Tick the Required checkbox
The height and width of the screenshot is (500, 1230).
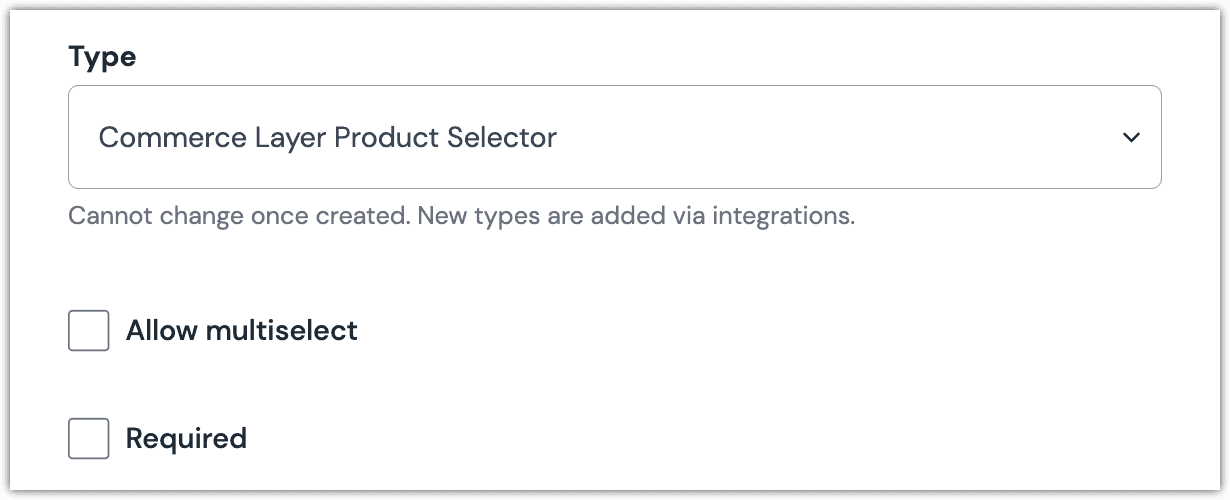pos(89,439)
